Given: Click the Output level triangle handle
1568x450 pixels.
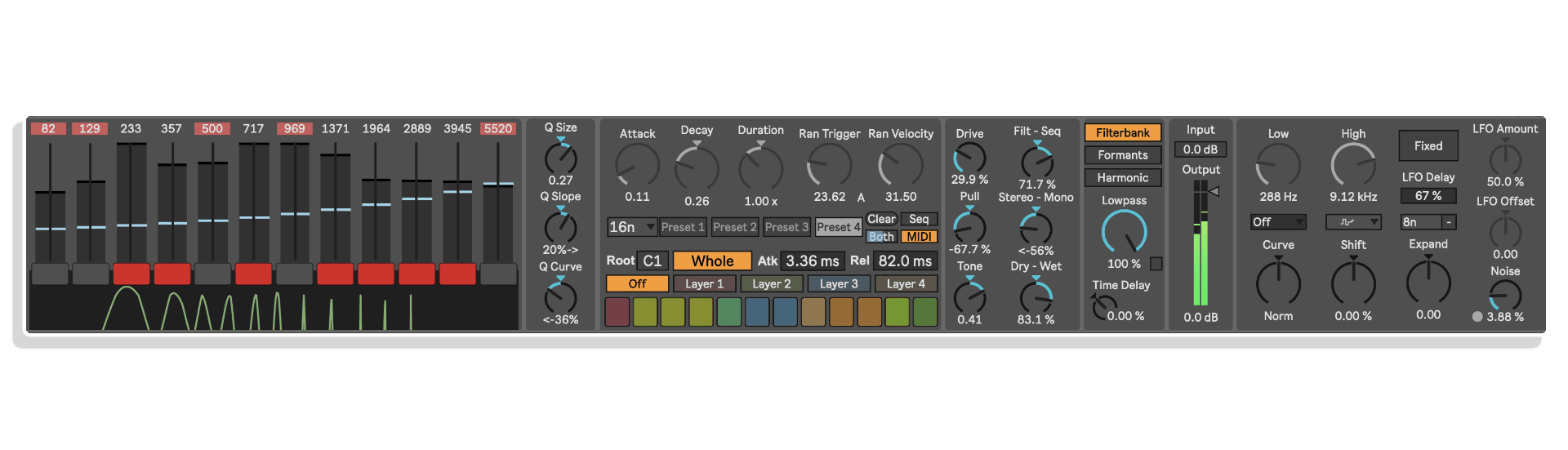Looking at the screenshot, I should point(1214,191).
